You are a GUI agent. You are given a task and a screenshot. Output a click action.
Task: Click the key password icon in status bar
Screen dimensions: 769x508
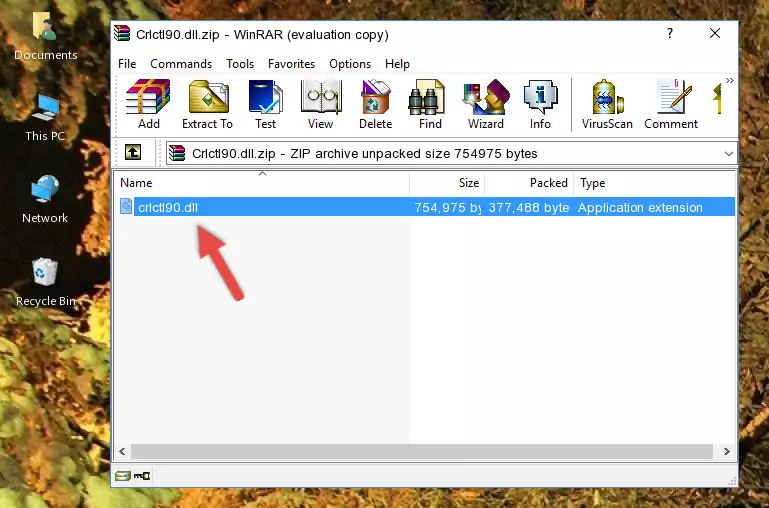coord(142,476)
